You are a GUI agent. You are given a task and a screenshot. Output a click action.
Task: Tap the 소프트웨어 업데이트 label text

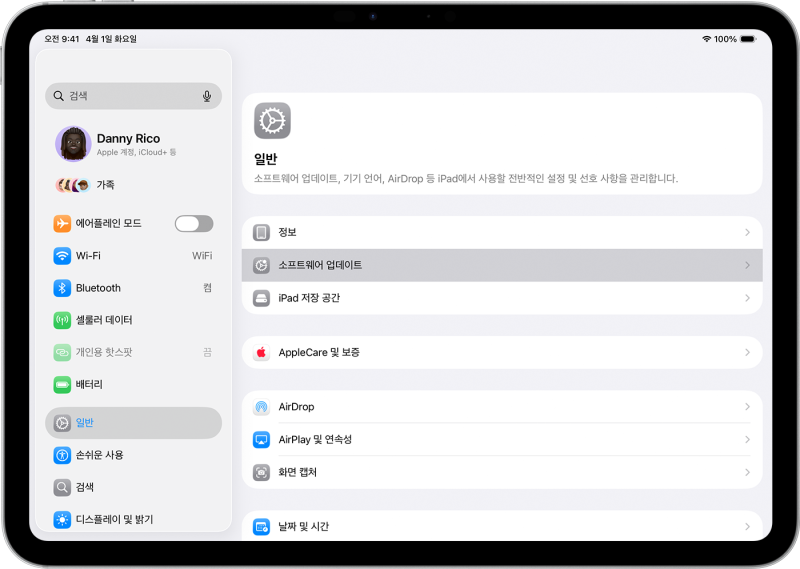320,265
